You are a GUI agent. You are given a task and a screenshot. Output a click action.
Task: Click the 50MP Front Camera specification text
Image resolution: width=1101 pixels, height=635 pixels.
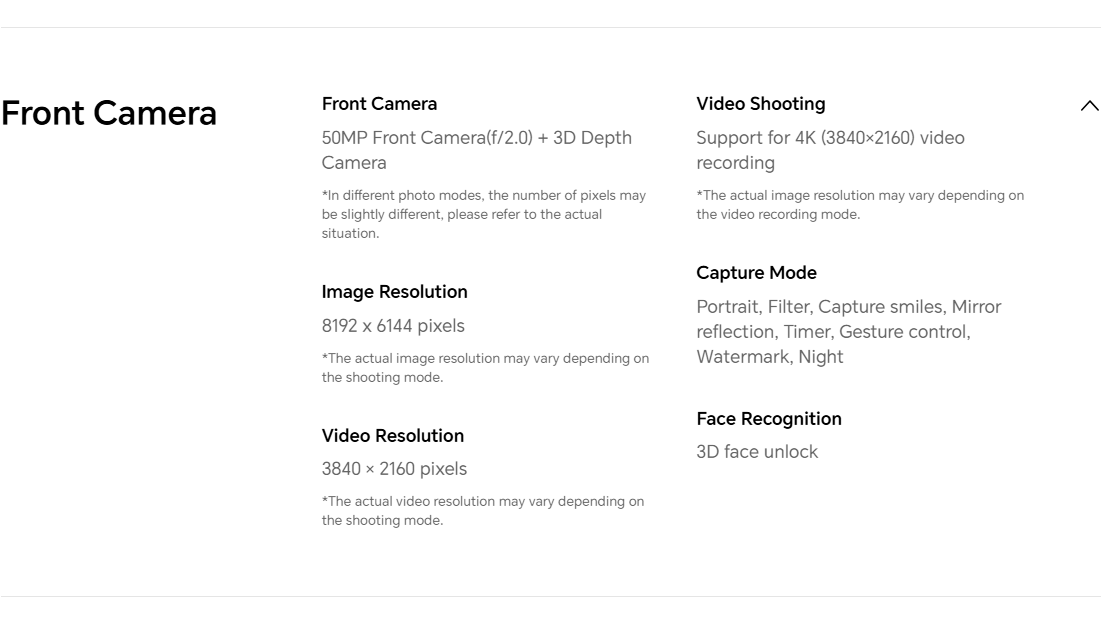pyautogui.click(x=476, y=150)
